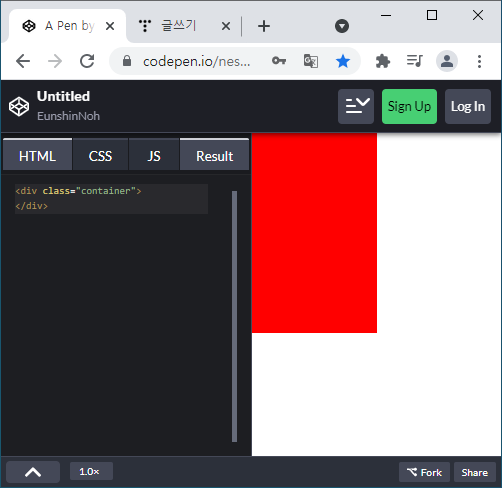The image size is (502, 488).
Task: Click the closing div tag line
Action: tap(32, 206)
